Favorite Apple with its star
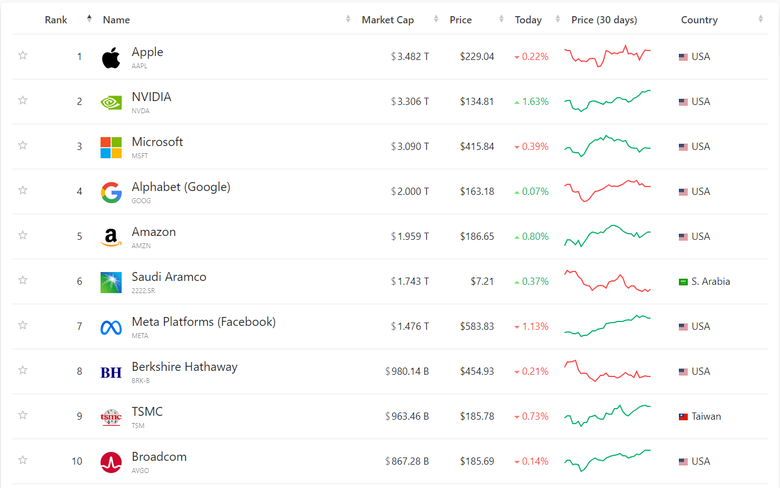780x488 pixels. pyautogui.click(x=23, y=55)
